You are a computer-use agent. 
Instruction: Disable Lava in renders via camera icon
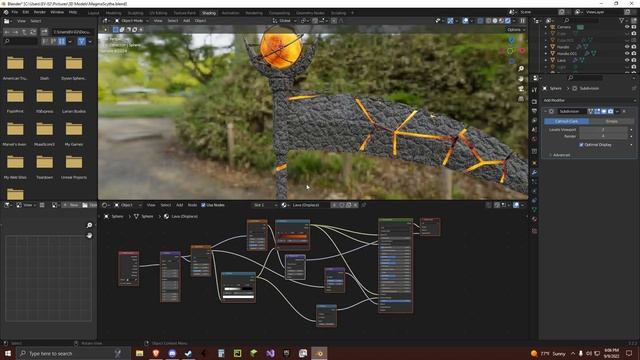(x=634, y=60)
